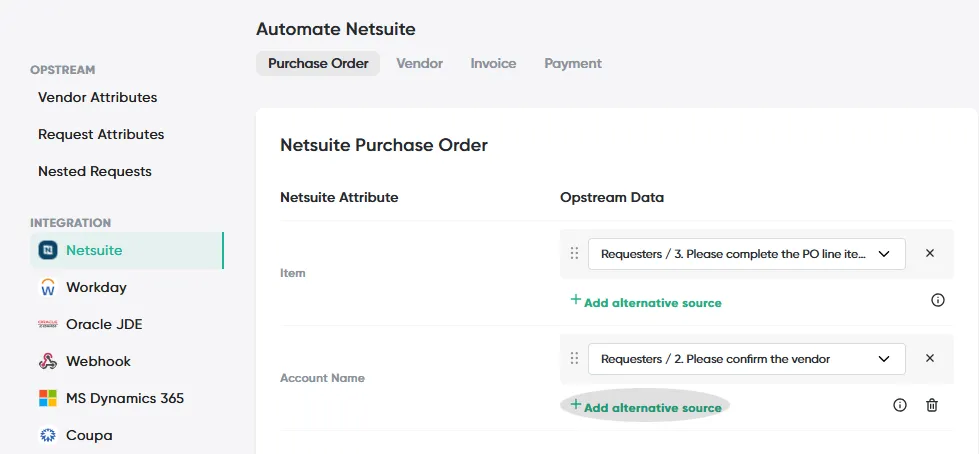The height and width of the screenshot is (454, 979).
Task: Click the 'Netsuite Attribute' column header
Action: click(x=339, y=197)
